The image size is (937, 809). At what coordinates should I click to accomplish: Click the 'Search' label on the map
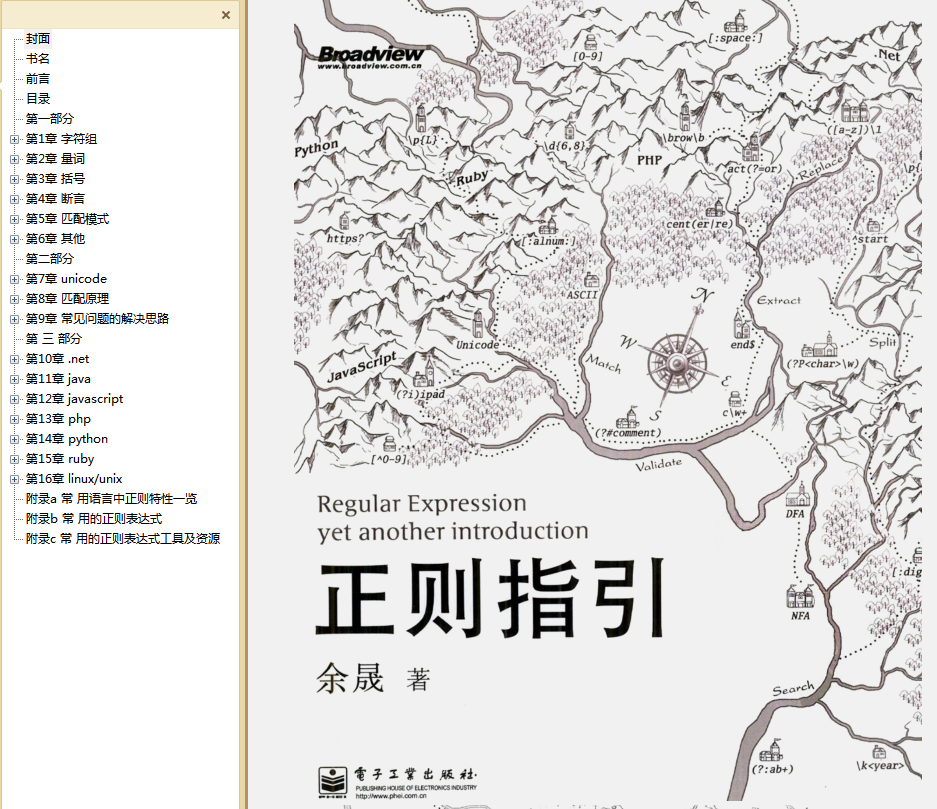point(793,689)
